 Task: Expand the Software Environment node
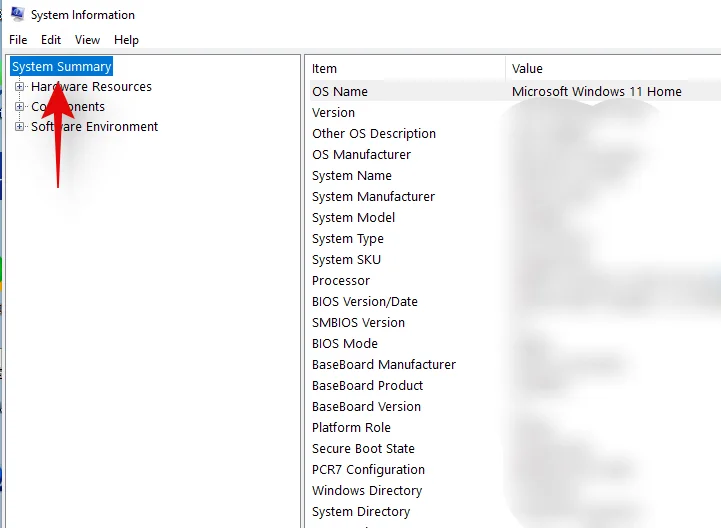tap(19, 126)
